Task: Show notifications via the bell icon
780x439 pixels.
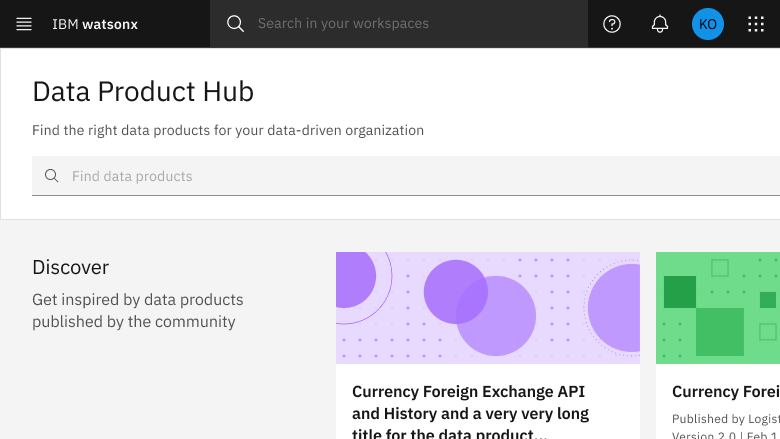Action: pyautogui.click(x=660, y=24)
